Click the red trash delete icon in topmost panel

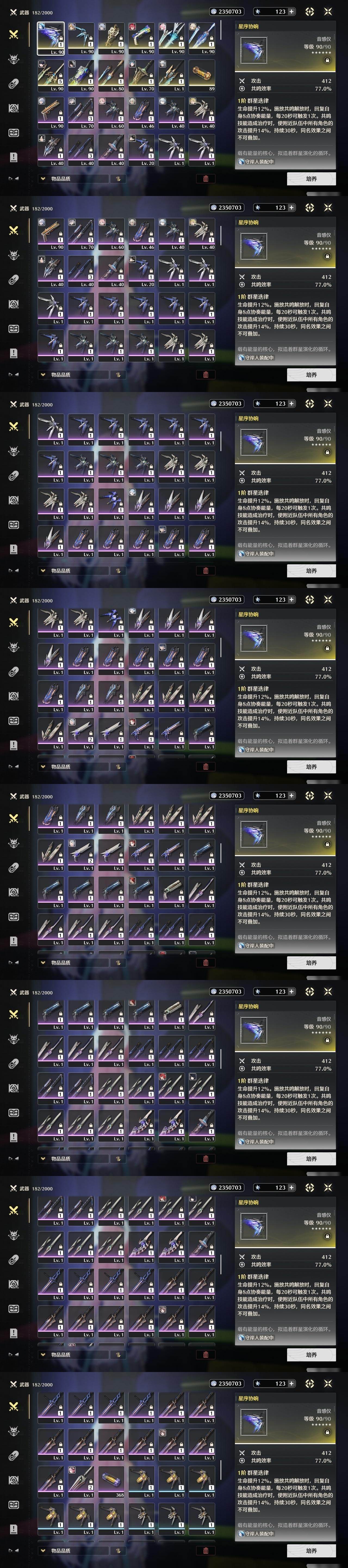(x=206, y=178)
